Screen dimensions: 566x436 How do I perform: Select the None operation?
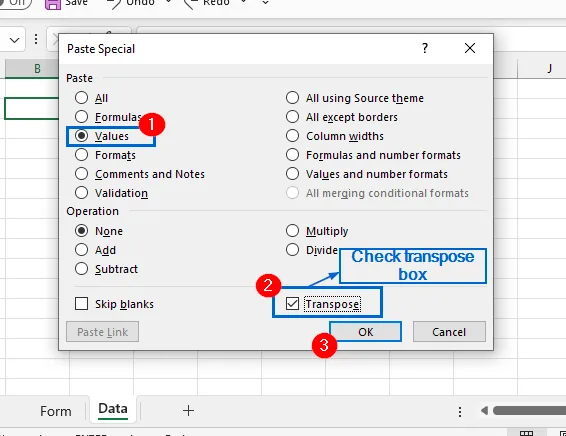pos(82,231)
